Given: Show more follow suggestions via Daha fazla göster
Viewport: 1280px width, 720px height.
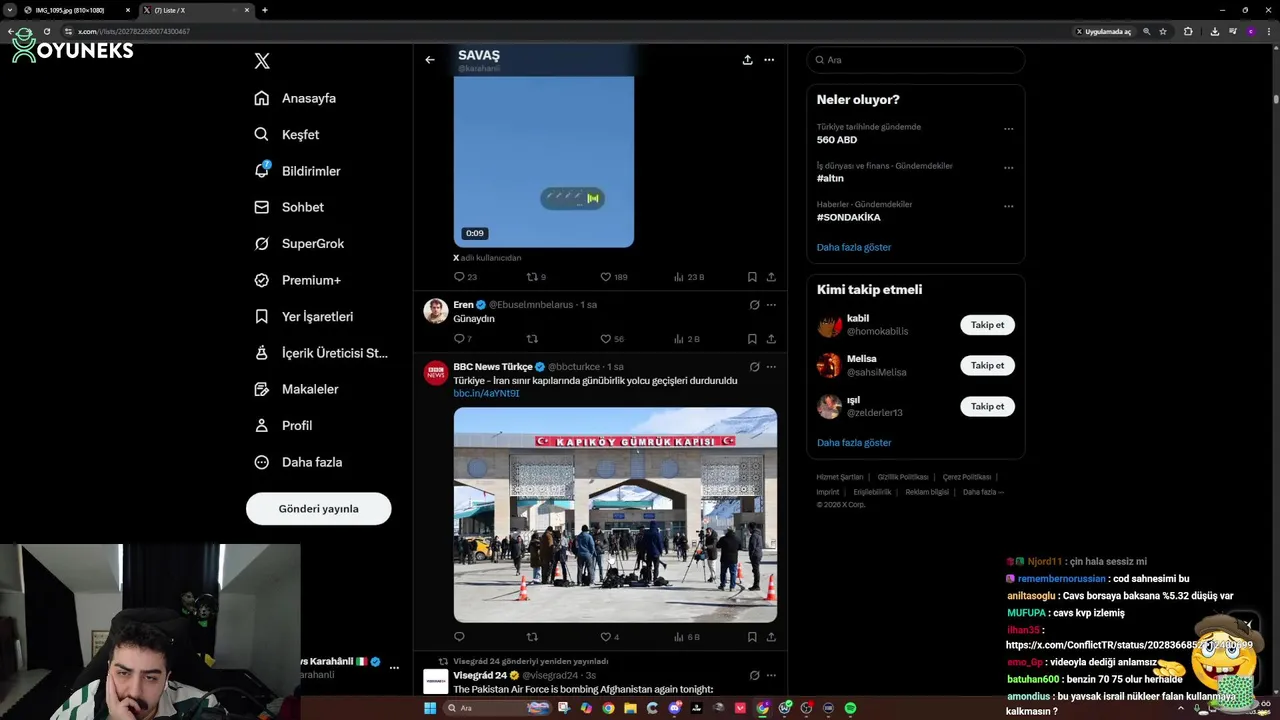Looking at the screenshot, I should (x=854, y=442).
